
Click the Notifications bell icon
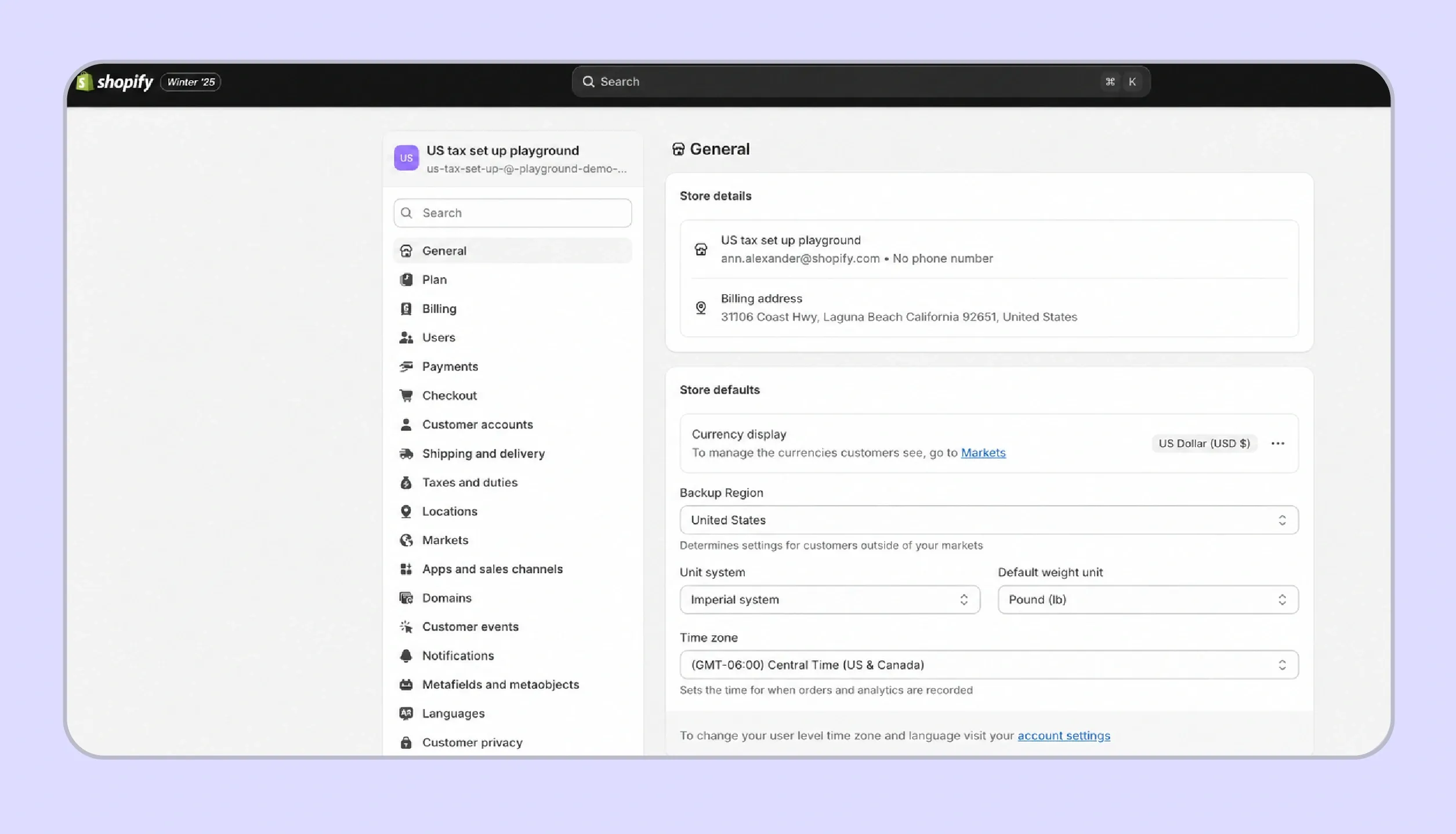click(406, 656)
